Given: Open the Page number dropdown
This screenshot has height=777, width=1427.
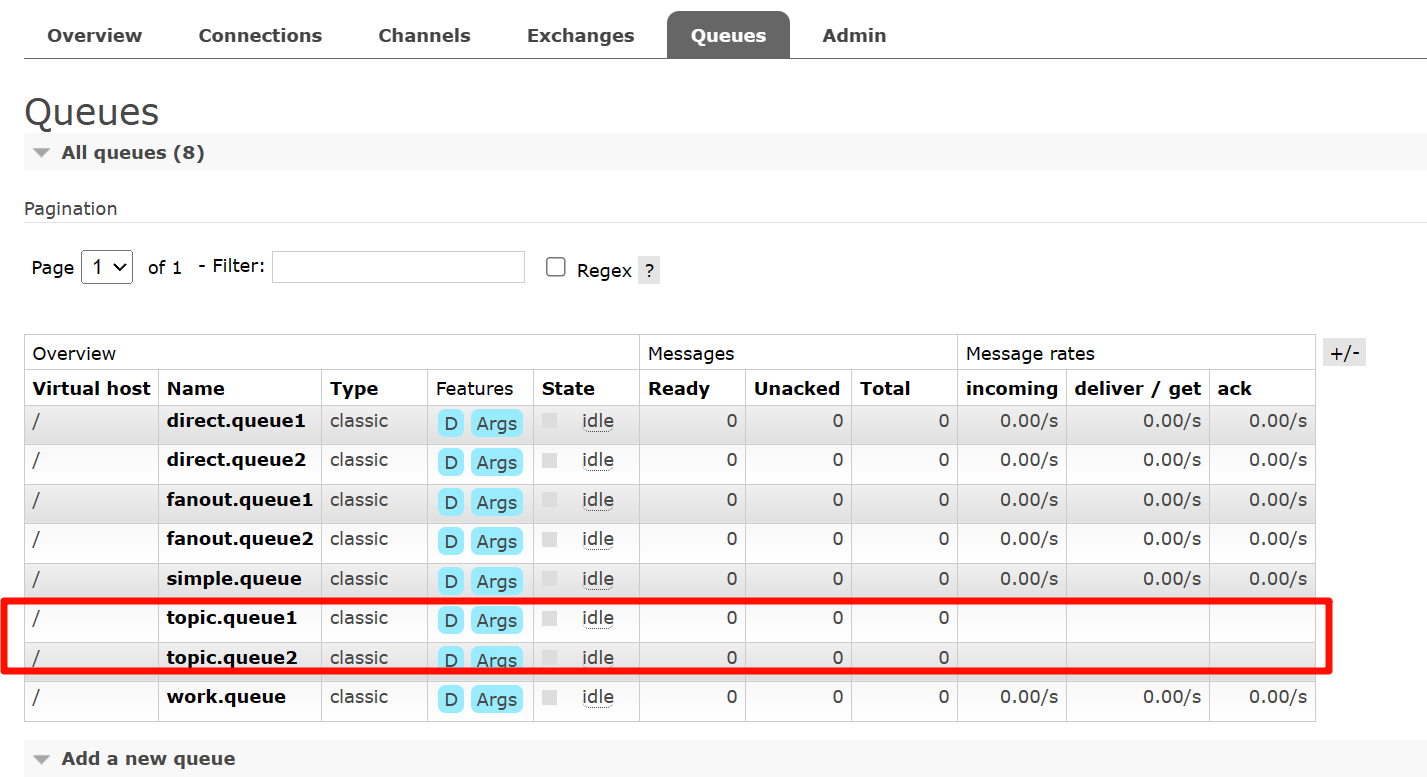Looking at the screenshot, I should tap(107, 267).
